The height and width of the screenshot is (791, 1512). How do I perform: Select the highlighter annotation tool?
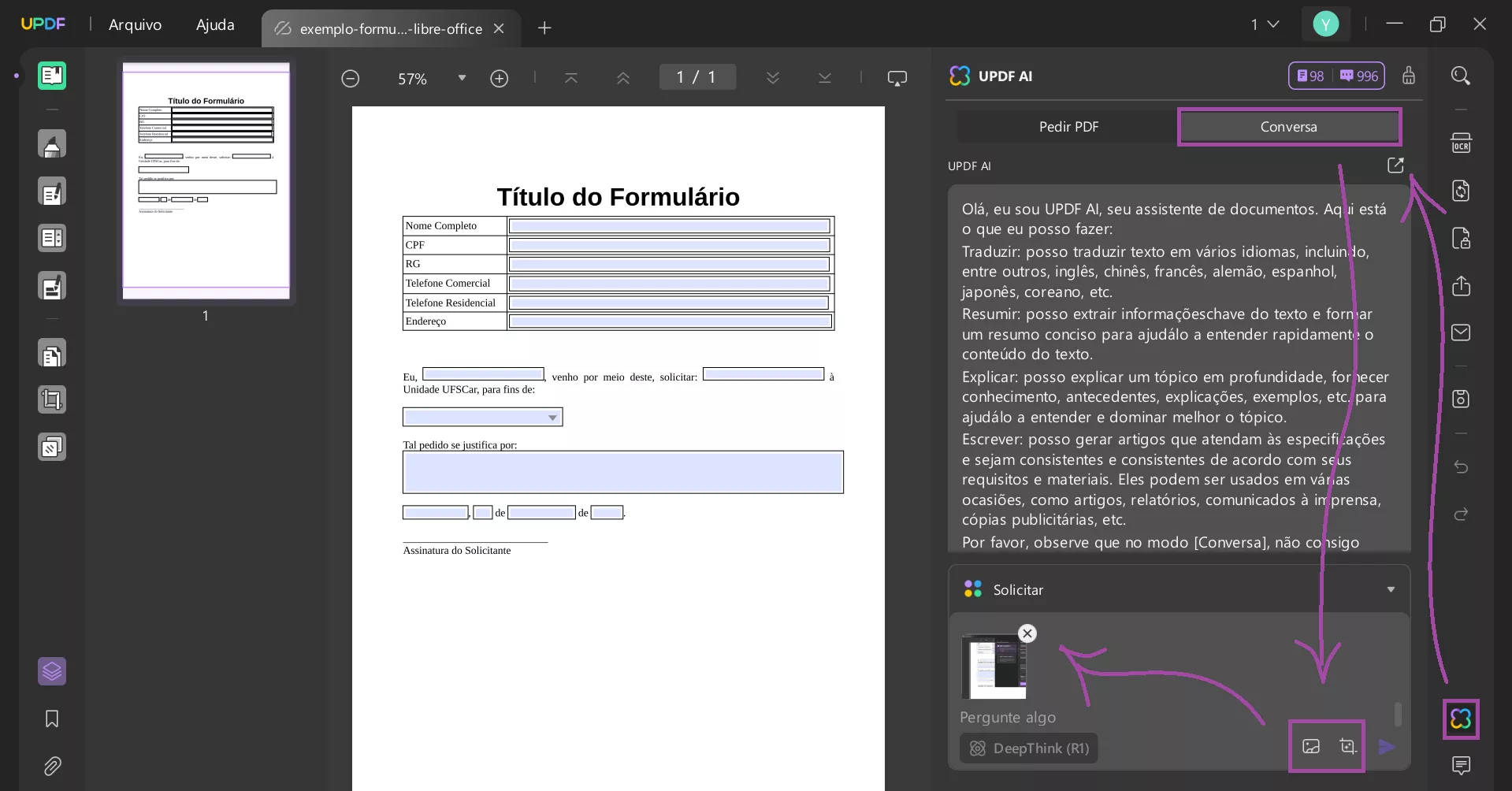(x=52, y=143)
